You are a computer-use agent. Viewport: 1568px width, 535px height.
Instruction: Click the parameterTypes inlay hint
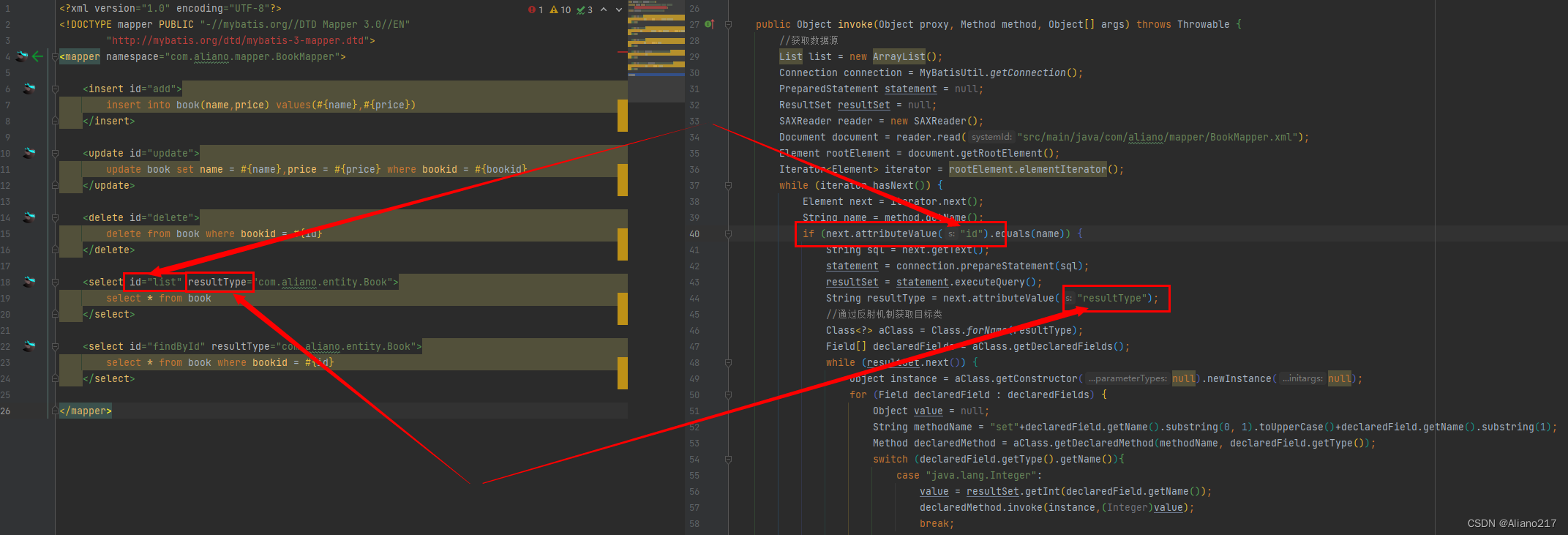1127,378
